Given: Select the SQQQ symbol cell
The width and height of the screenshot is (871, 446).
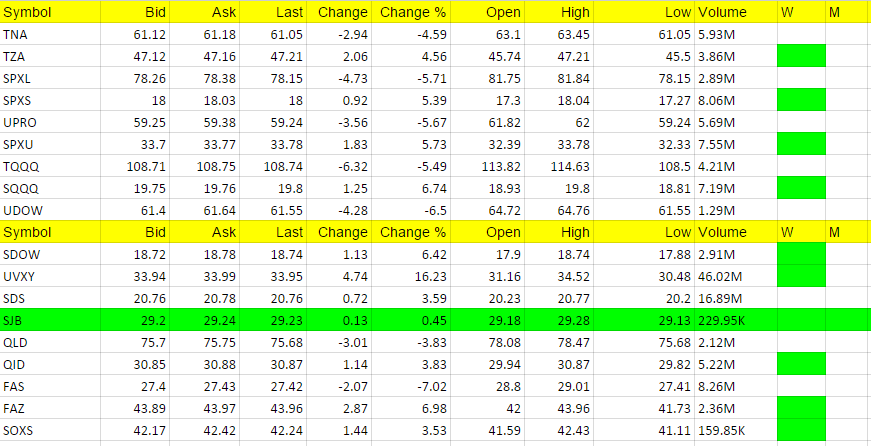Looking at the screenshot, I should 50,188.
